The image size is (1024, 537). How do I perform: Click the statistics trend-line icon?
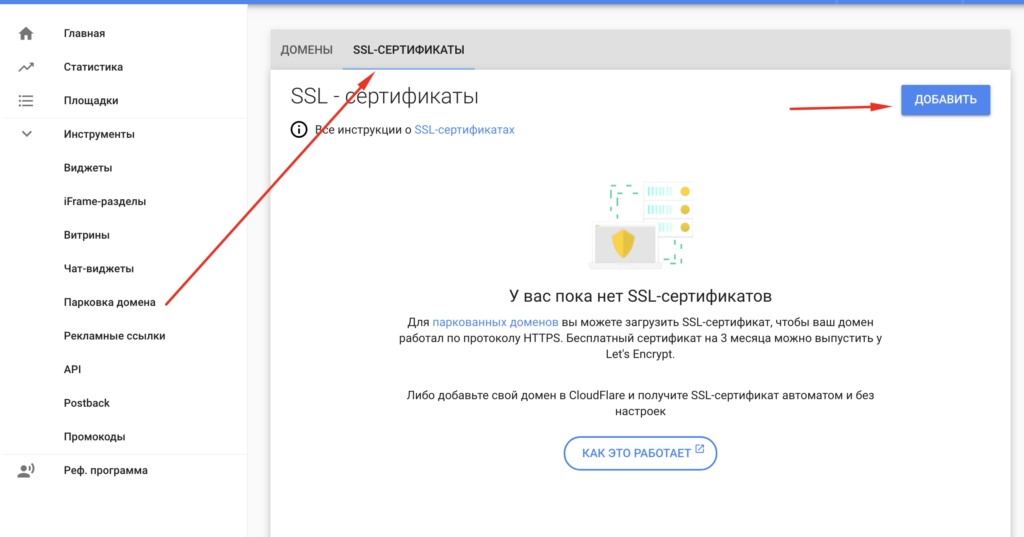[26, 67]
